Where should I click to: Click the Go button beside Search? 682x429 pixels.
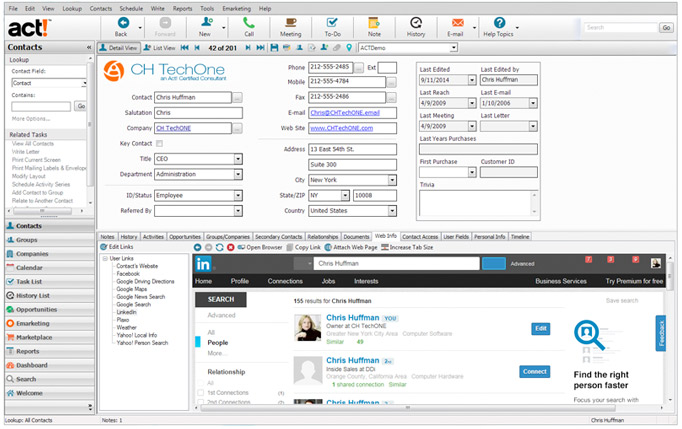tap(666, 27)
